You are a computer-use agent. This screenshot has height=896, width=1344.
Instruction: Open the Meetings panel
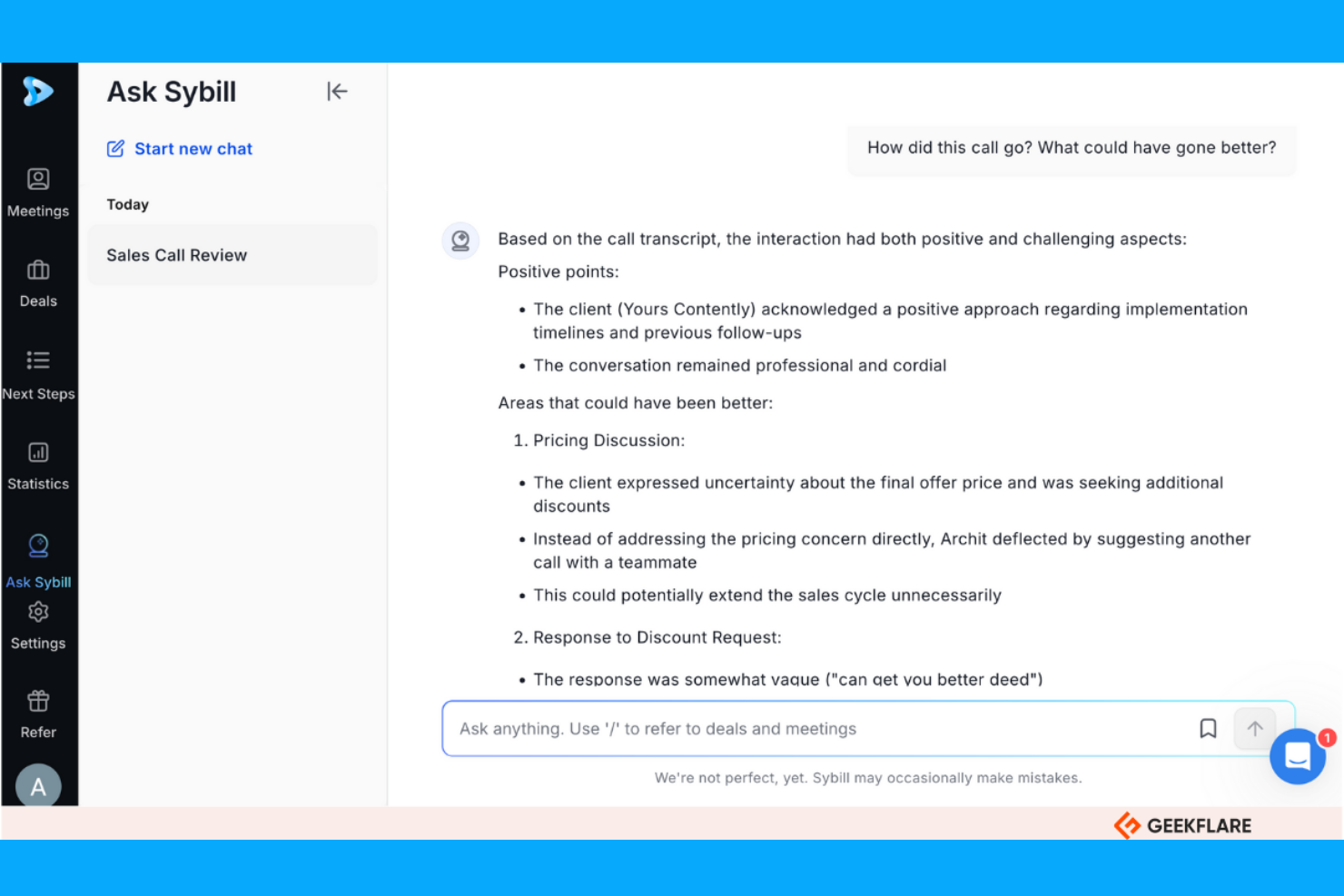pos(38,191)
